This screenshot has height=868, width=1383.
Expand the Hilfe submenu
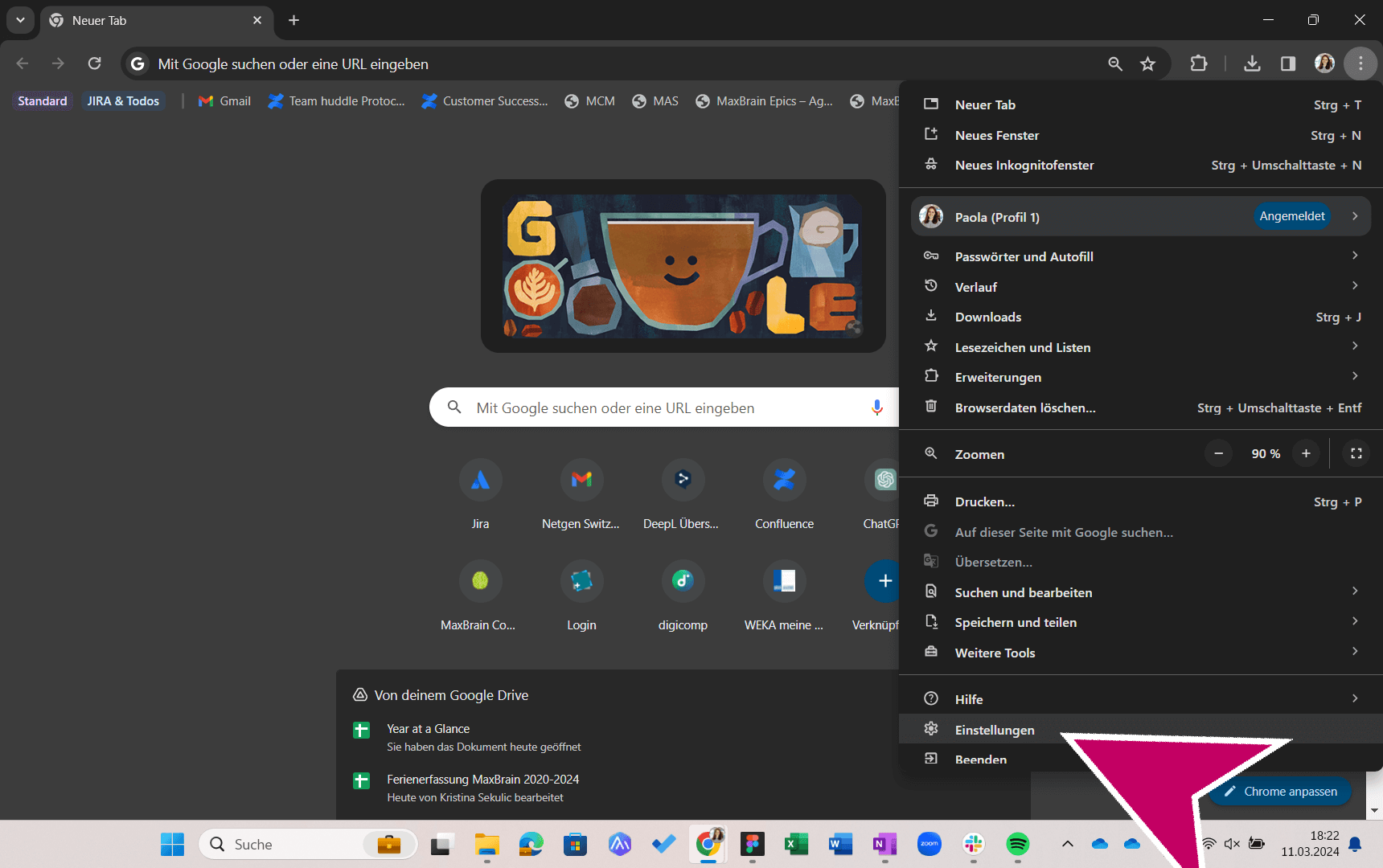click(1355, 698)
